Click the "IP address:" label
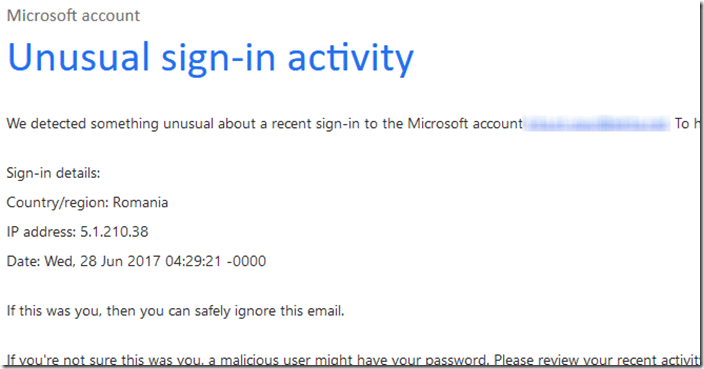Image resolution: width=704 pixels, height=369 pixels. coord(41,232)
